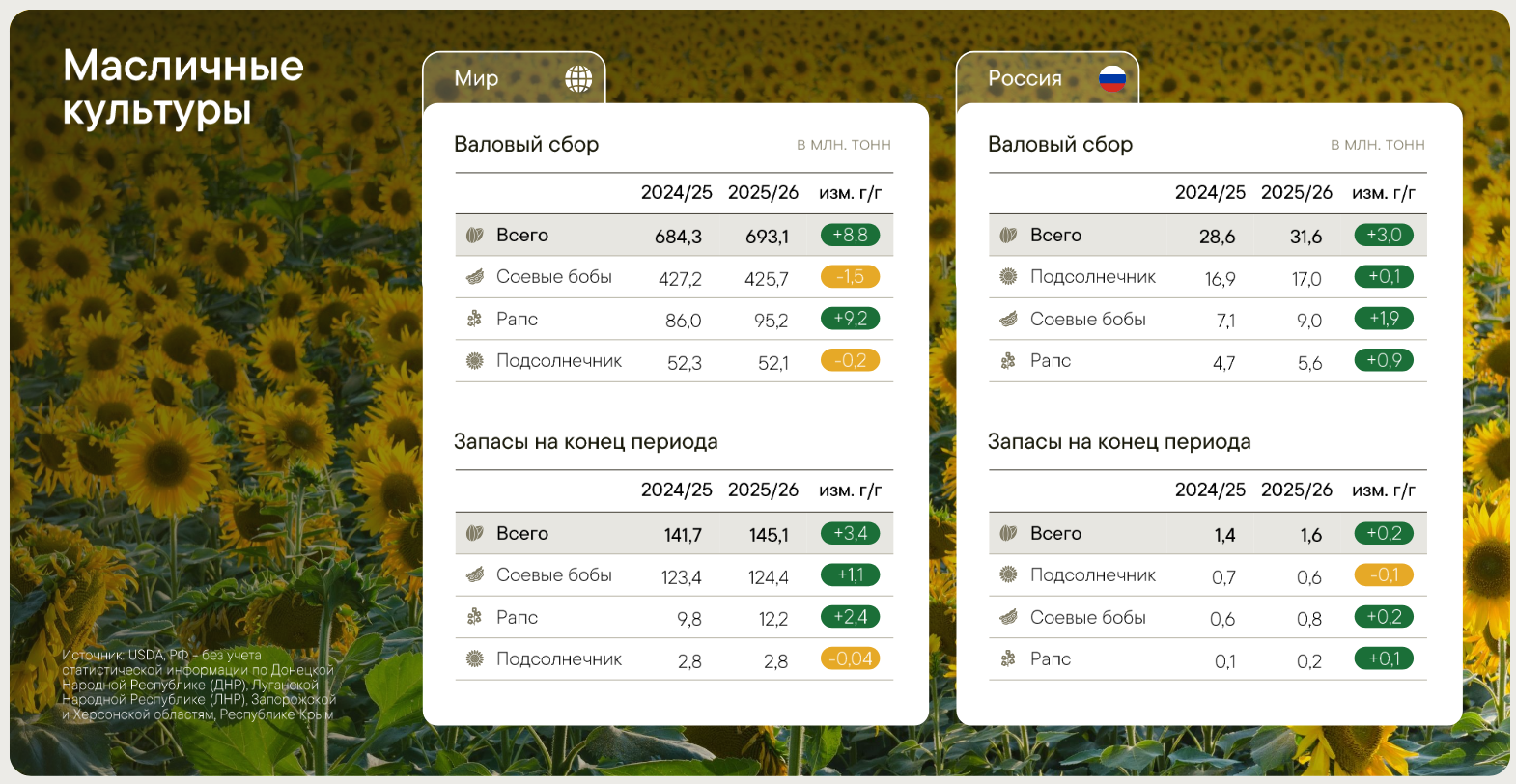
Task: Select soybean icon in world Валовый сбор table
Action: pyautogui.click(x=474, y=277)
